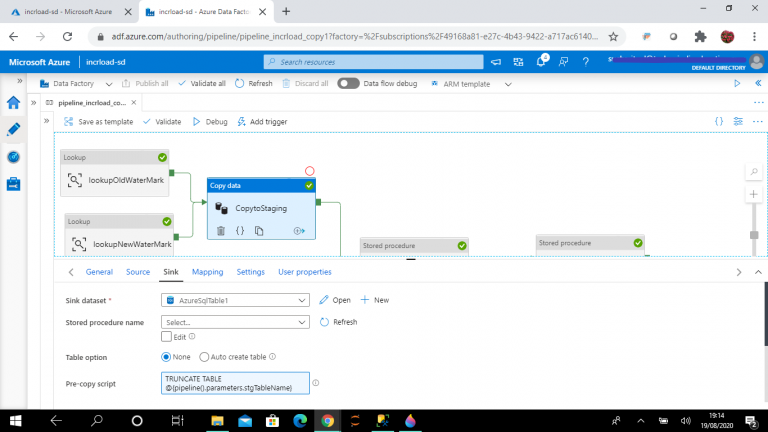Click the feedback icon in Azure header
Screen dimensions: 768x432
pos(563,62)
